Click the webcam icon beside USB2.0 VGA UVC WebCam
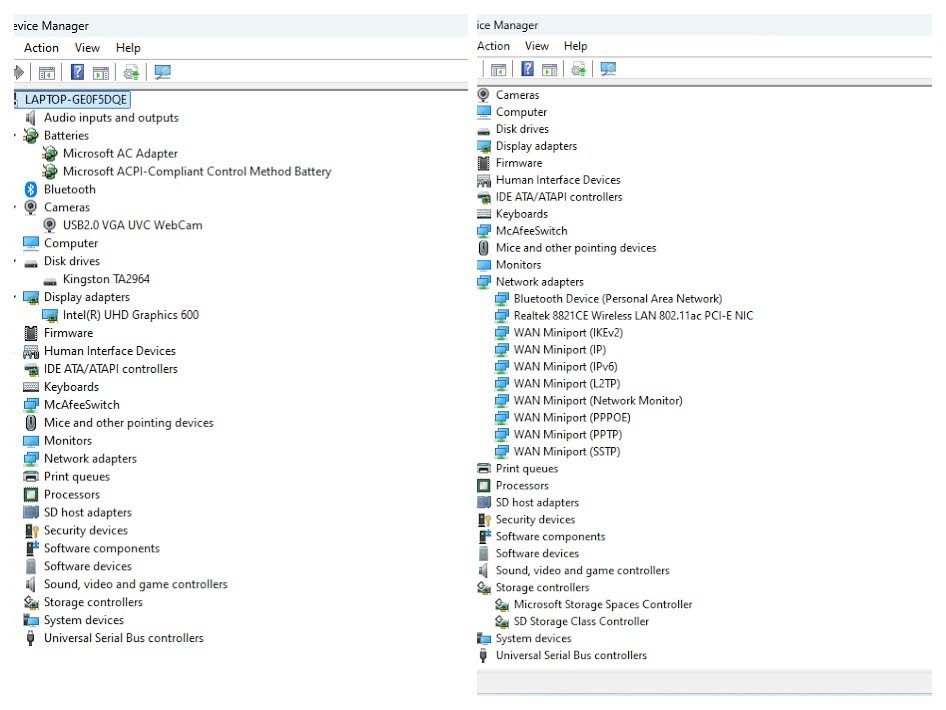The height and width of the screenshot is (710, 946). (x=49, y=225)
